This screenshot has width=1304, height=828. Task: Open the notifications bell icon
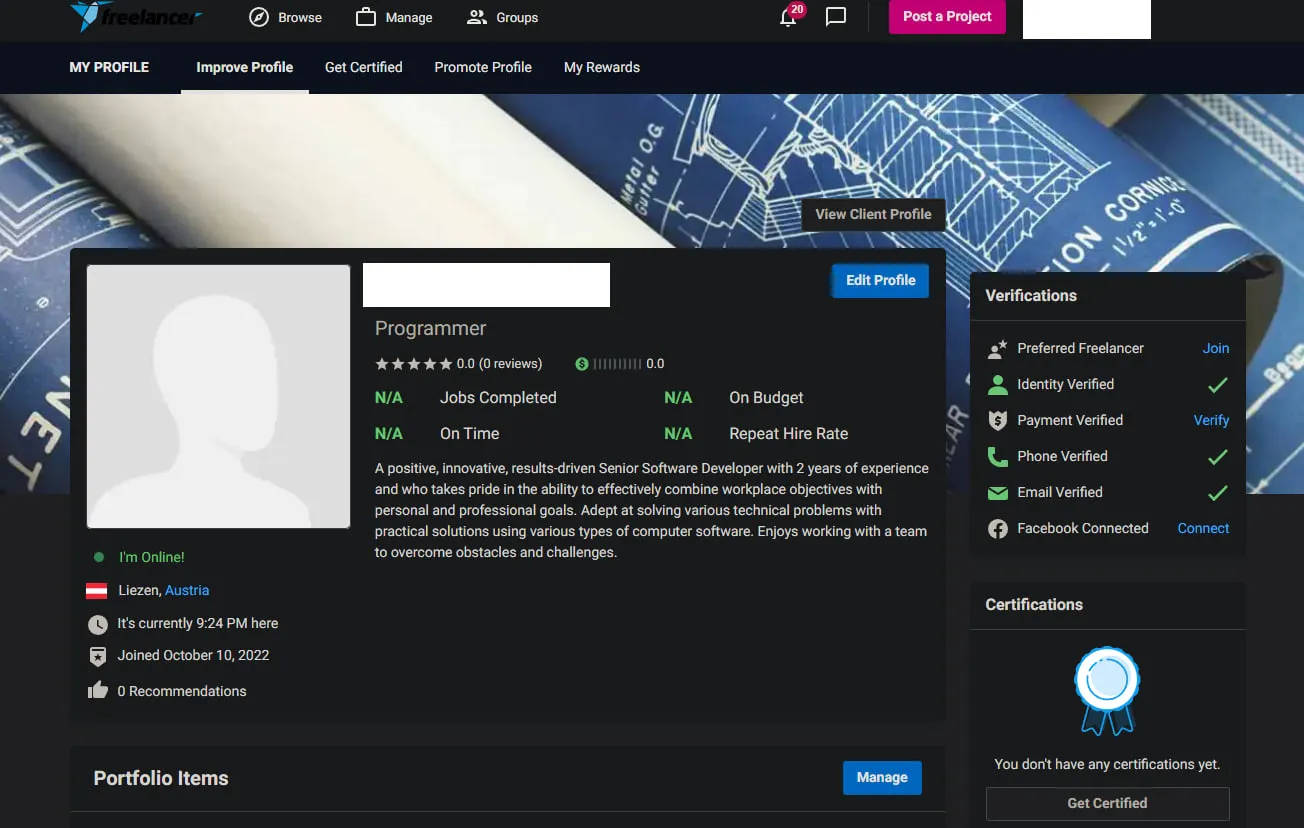(788, 17)
